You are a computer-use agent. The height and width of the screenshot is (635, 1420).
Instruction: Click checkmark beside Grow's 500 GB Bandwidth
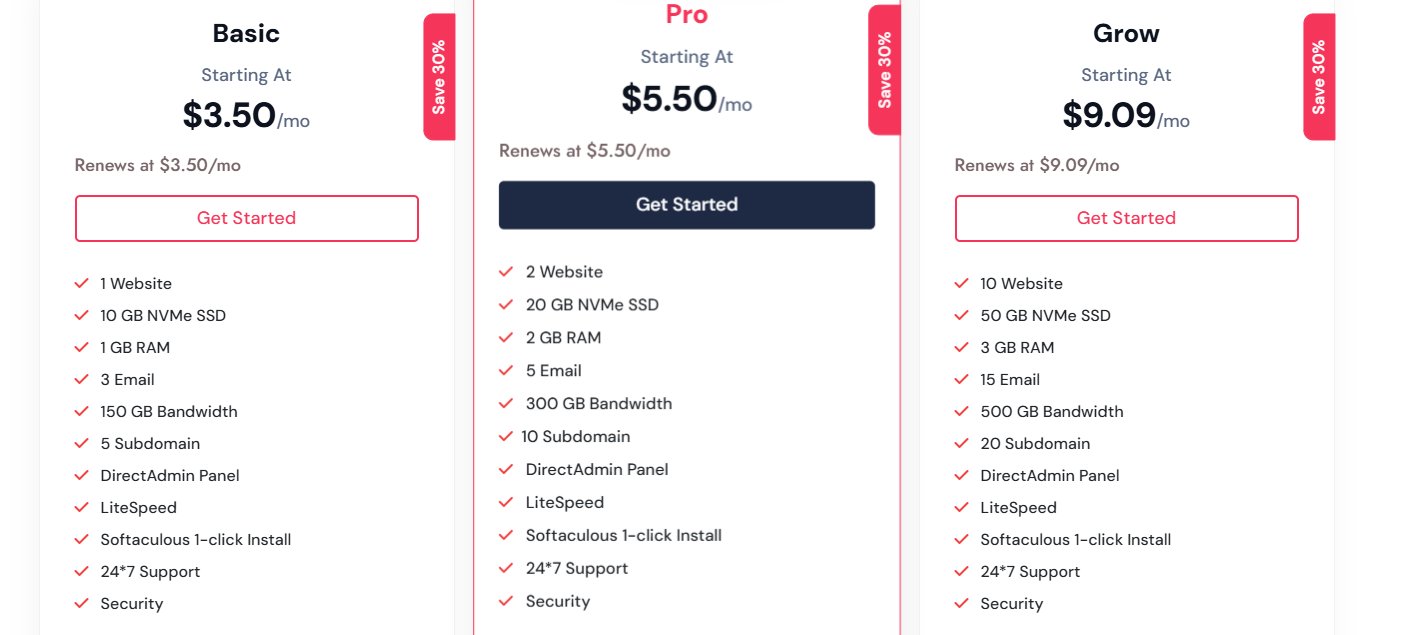(x=962, y=412)
